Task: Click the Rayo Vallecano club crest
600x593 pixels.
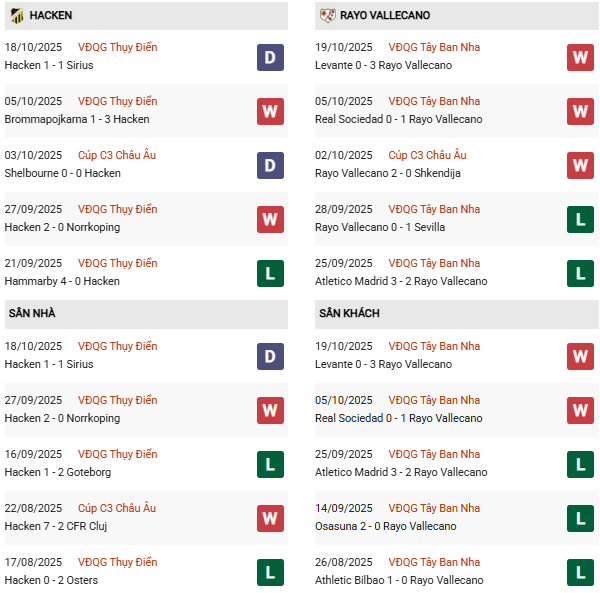Action: [x=327, y=16]
